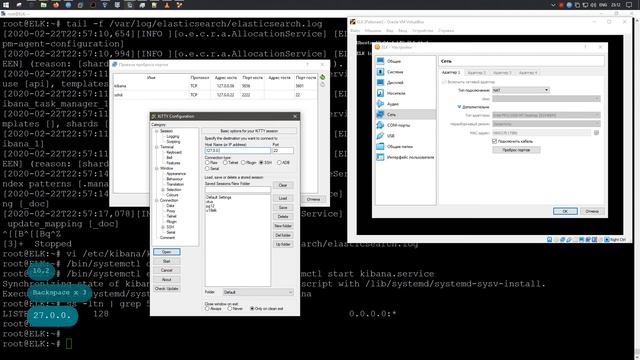Click the hard disk indicator in VM status bar
The width and height of the screenshot is (640, 360).
549,240
